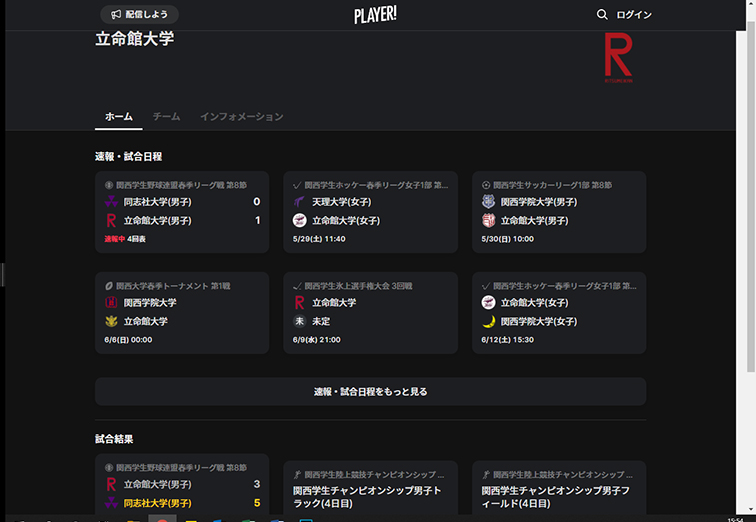Select the ホーム tab
This screenshot has height=522, width=756.
click(x=119, y=117)
